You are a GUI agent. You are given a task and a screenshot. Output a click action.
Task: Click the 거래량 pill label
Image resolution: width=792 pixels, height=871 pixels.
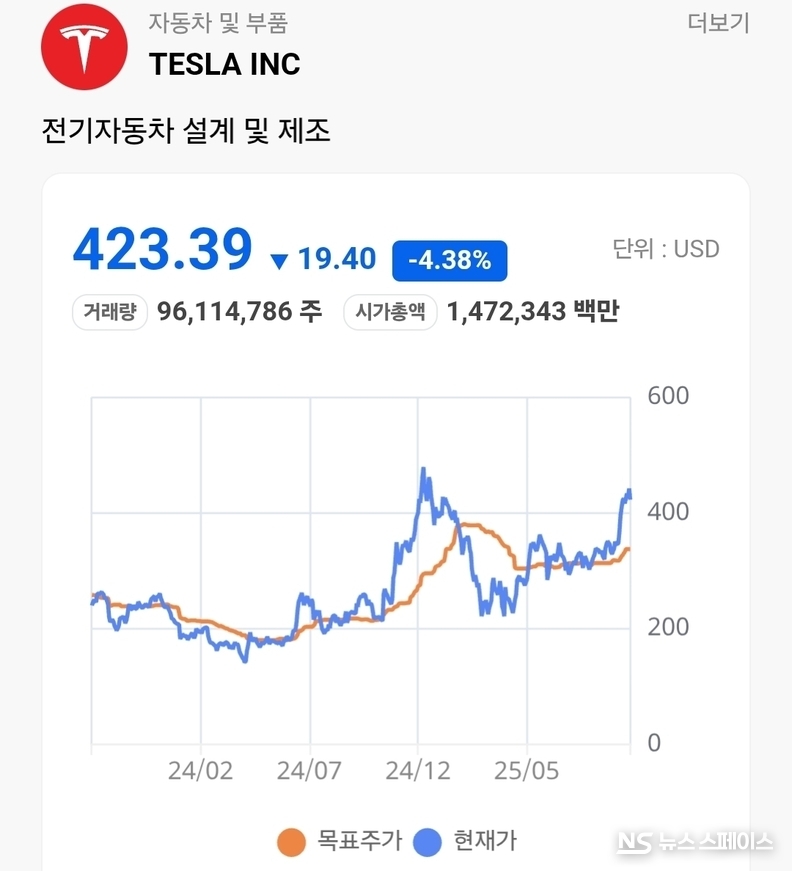click(110, 312)
